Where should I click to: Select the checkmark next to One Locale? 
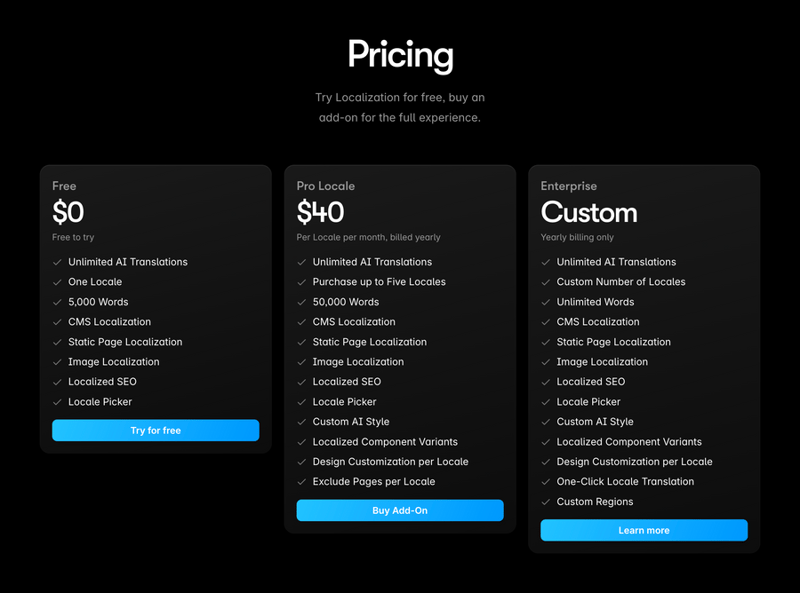pos(55,282)
